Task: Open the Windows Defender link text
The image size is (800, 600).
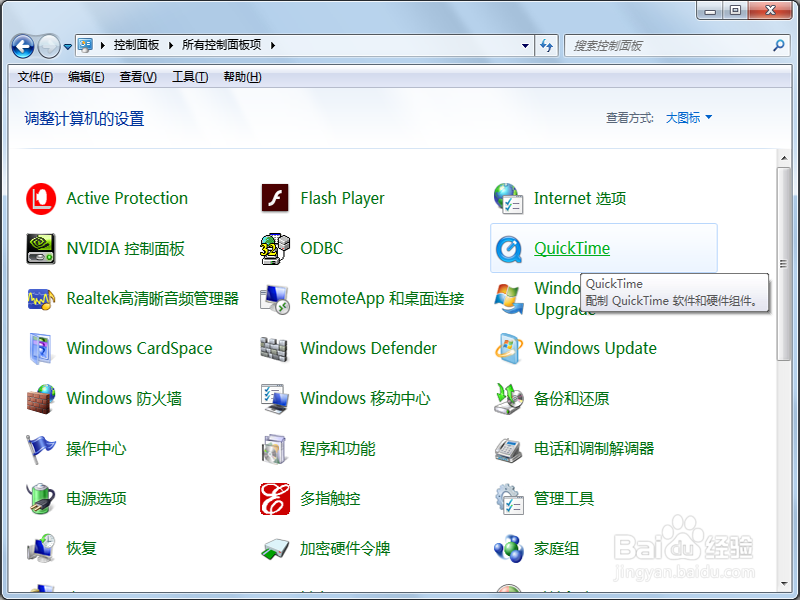Action: click(368, 348)
